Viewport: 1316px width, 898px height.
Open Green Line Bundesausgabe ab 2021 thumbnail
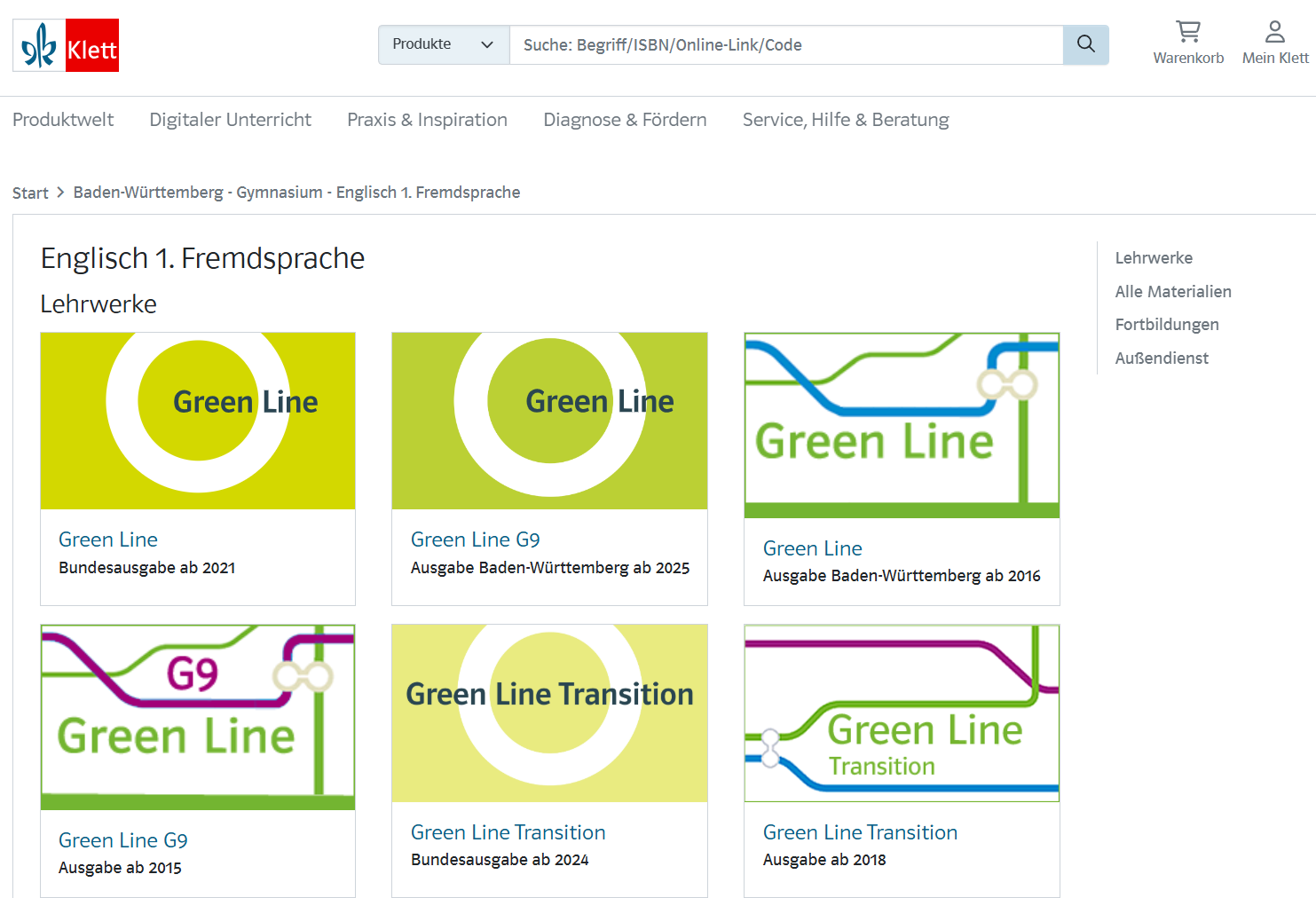198,421
